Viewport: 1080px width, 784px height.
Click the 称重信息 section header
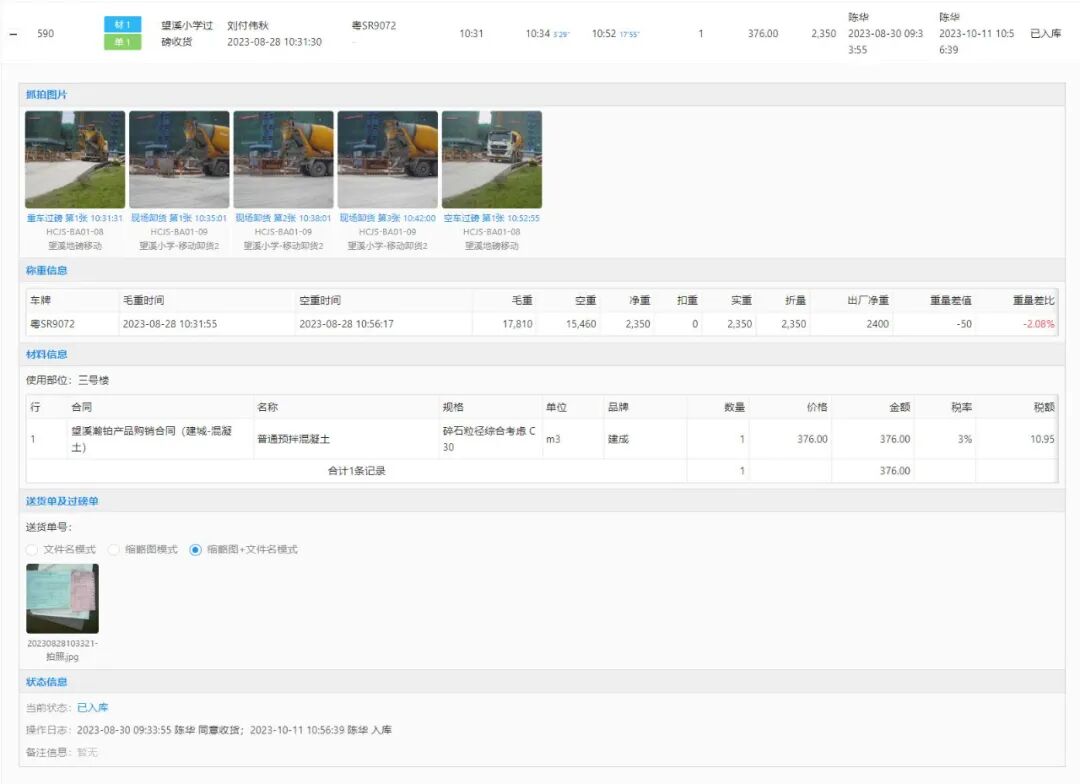[46, 271]
